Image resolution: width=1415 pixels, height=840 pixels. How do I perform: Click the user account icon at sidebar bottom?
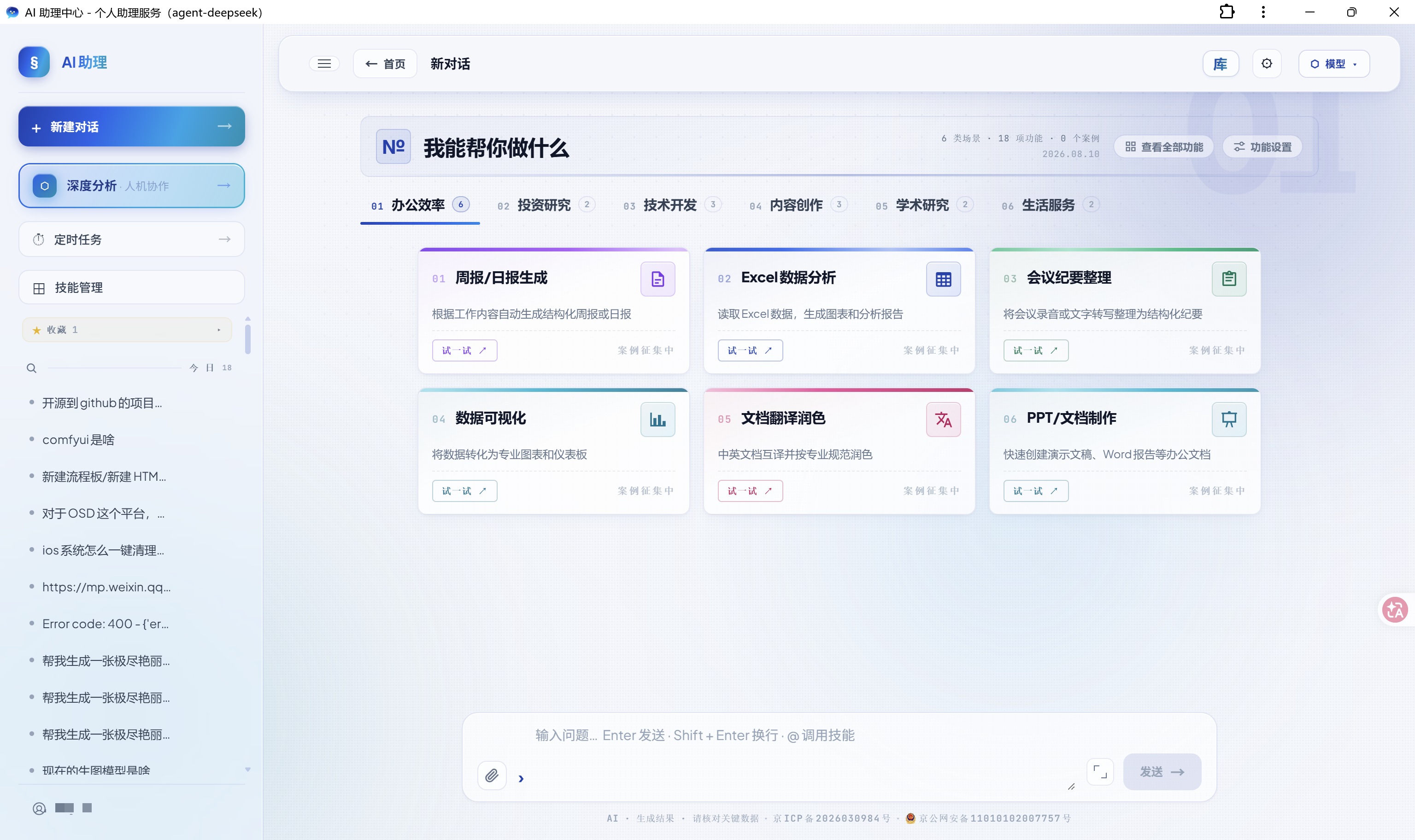(39, 808)
